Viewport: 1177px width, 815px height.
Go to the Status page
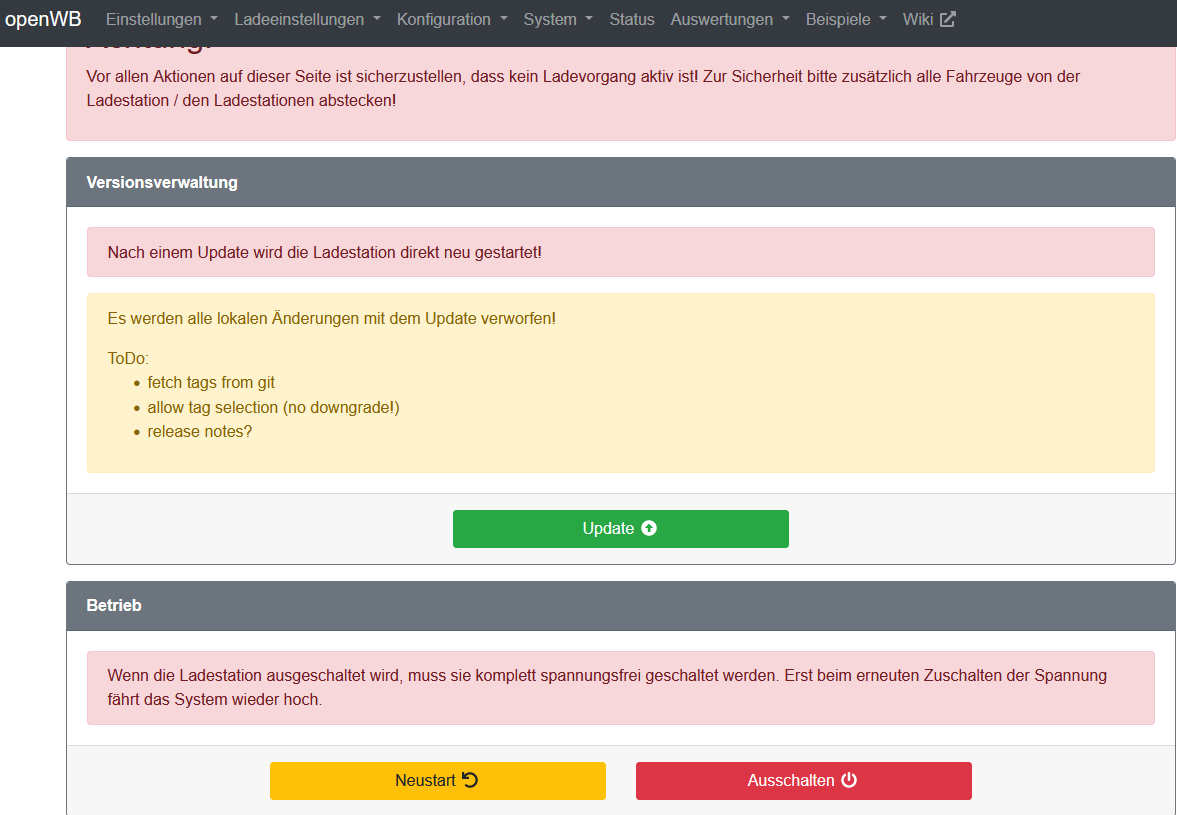pos(631,20)
